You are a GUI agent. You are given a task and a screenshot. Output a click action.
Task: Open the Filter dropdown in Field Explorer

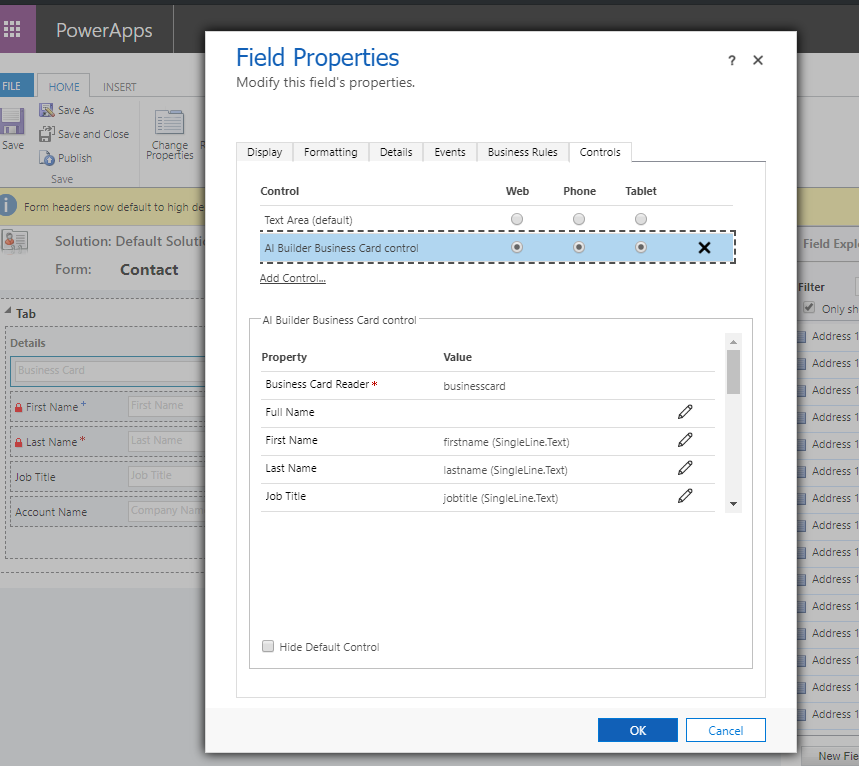pyautogui.click(x=855, y=286)
